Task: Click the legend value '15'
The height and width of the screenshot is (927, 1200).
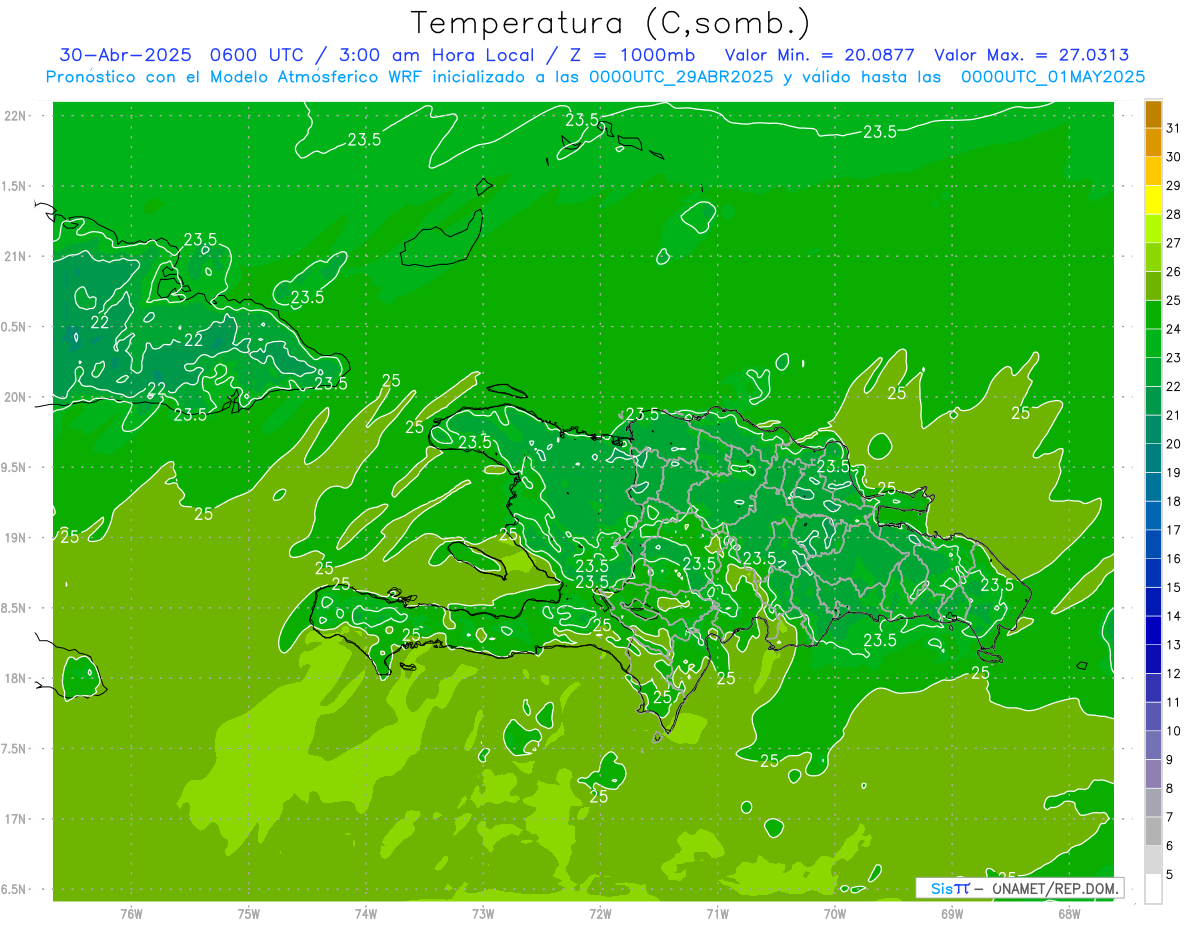Action: [1173, 587]
